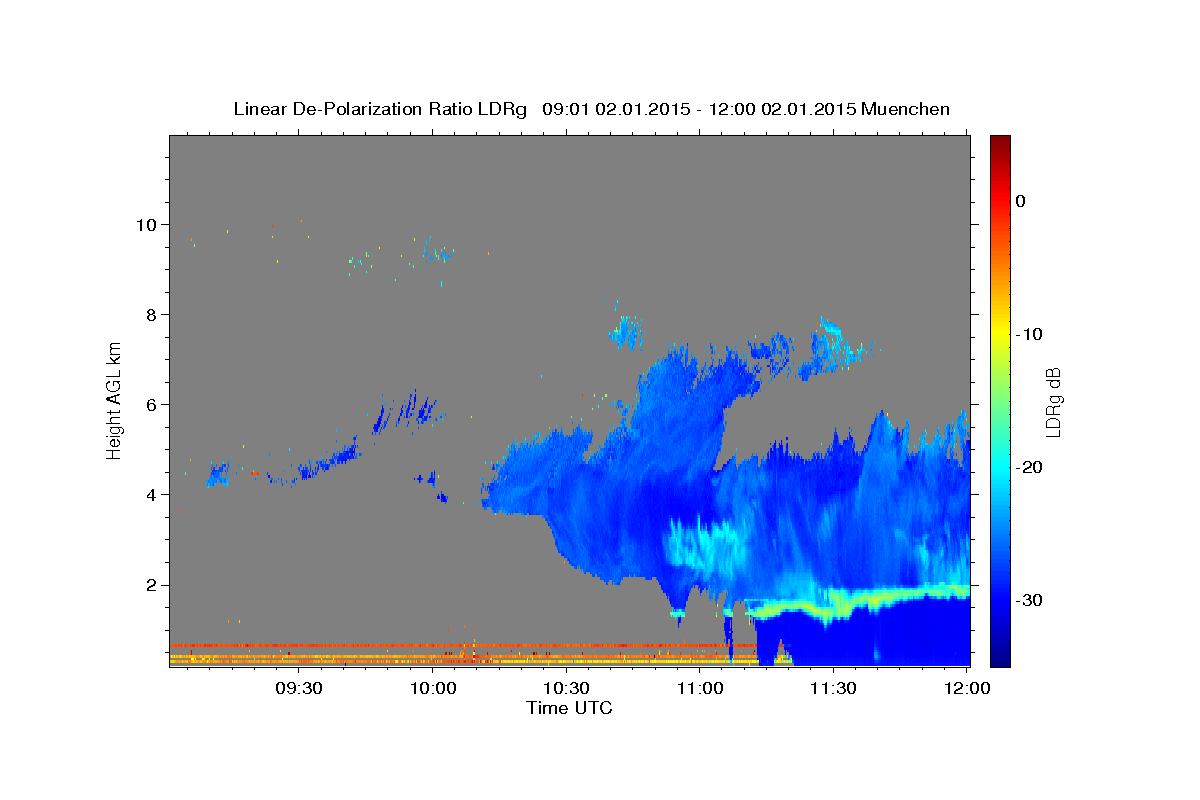Click the colorbar value label 0
1200x800 pixels.
click(x=1021, y=201)
